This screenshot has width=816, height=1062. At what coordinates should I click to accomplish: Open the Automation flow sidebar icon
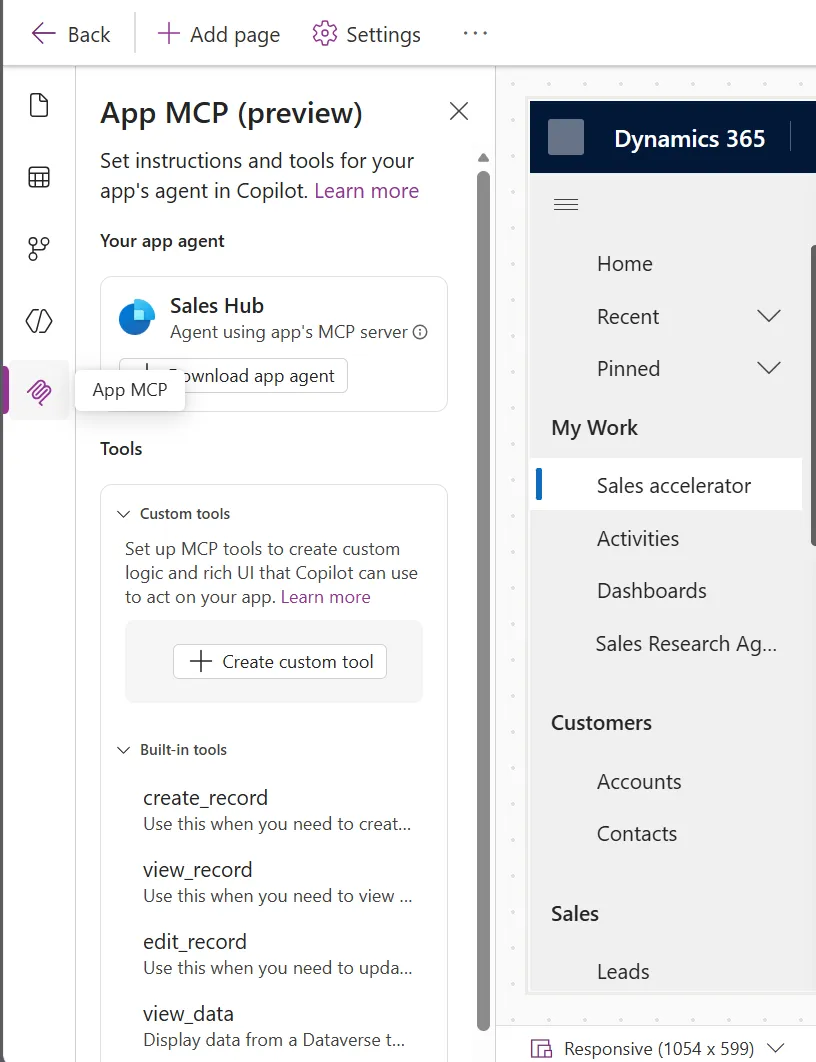click(x=39, y=249)
